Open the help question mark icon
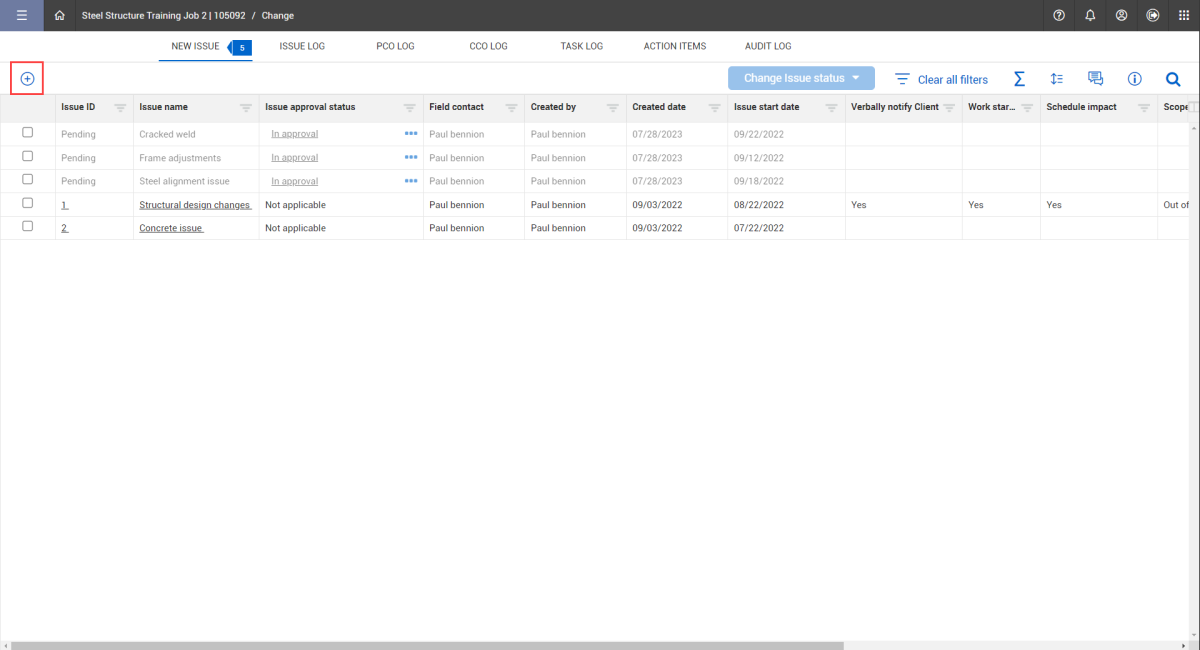The width and height of the screenshot is (1200, 650). [1059, 15]
